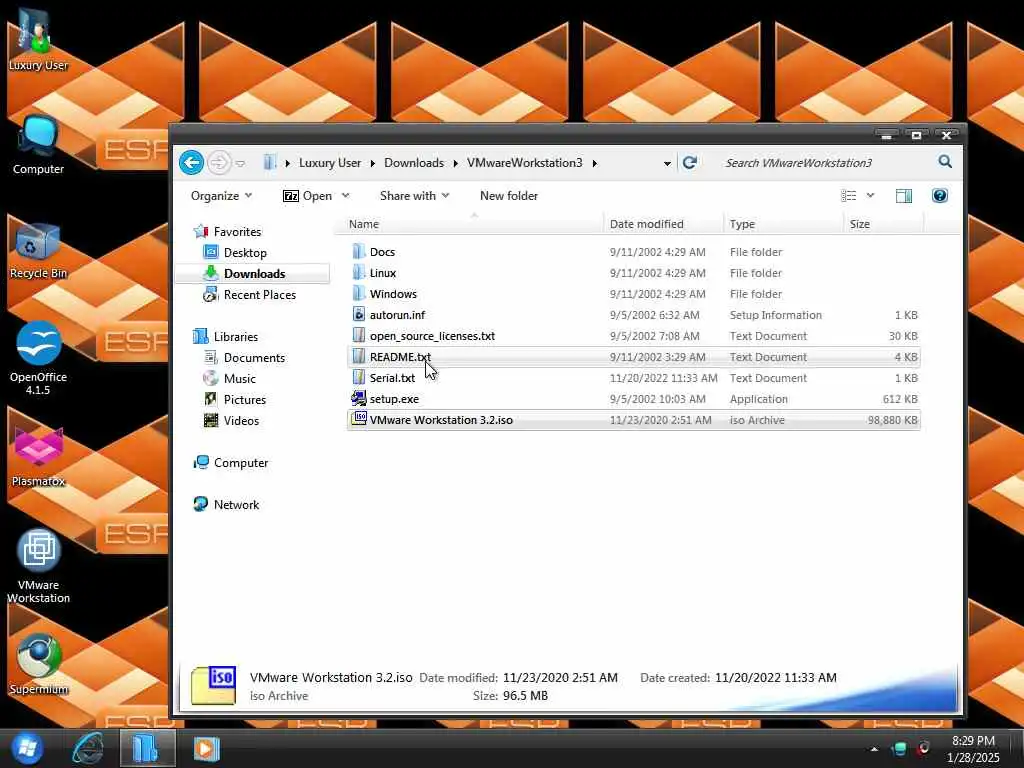Click the Forward navigation arrow
The image size is (1024, 768).
coord(219,163)
